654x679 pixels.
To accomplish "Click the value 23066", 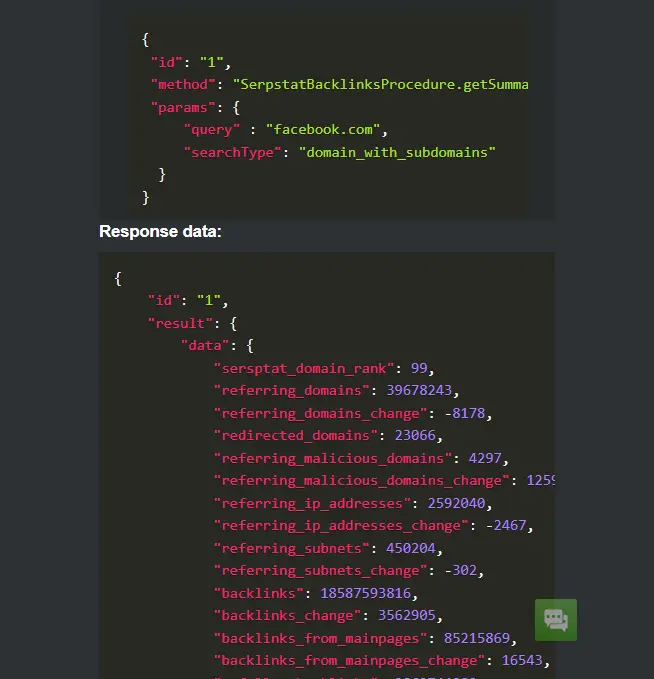I will tap(415, 435).
